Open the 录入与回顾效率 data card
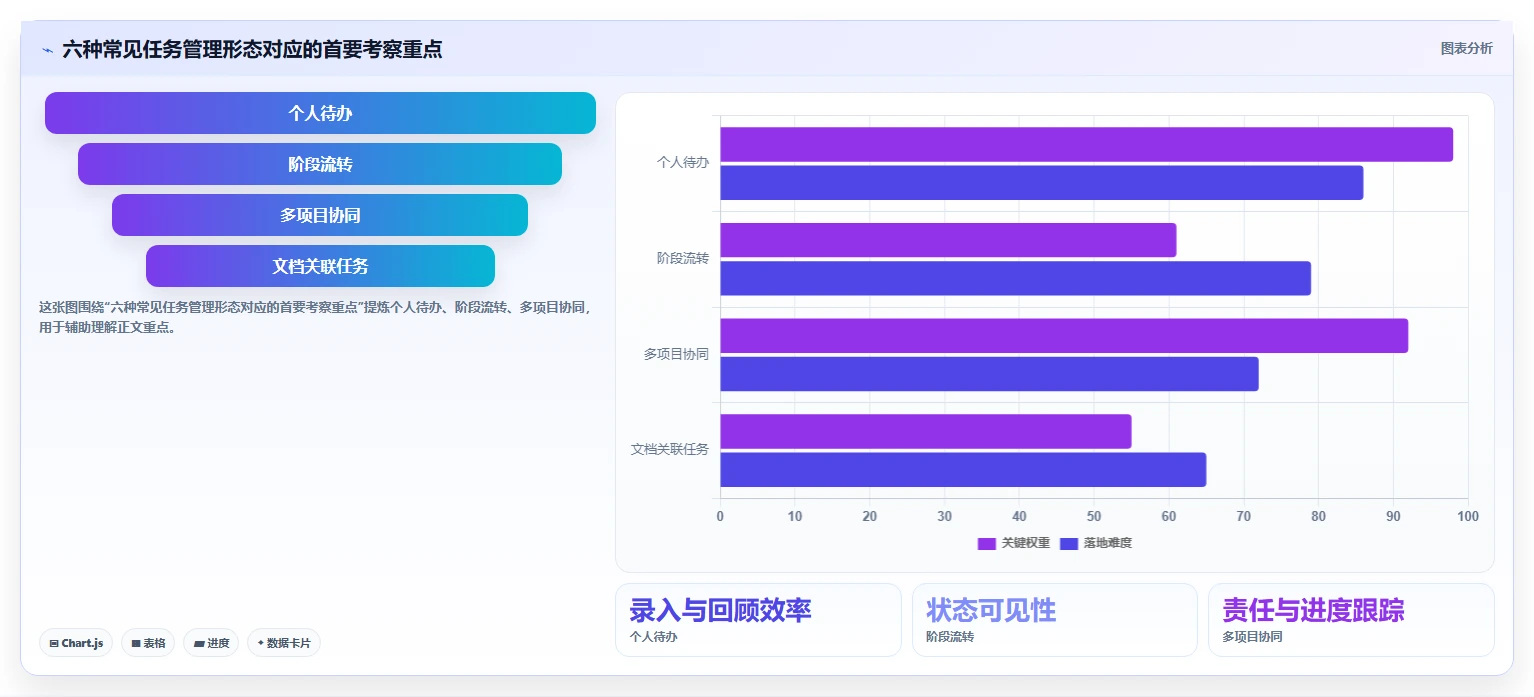Image resolution: width=1534 pixels, height=697 pixels. [x=758, y=620]
